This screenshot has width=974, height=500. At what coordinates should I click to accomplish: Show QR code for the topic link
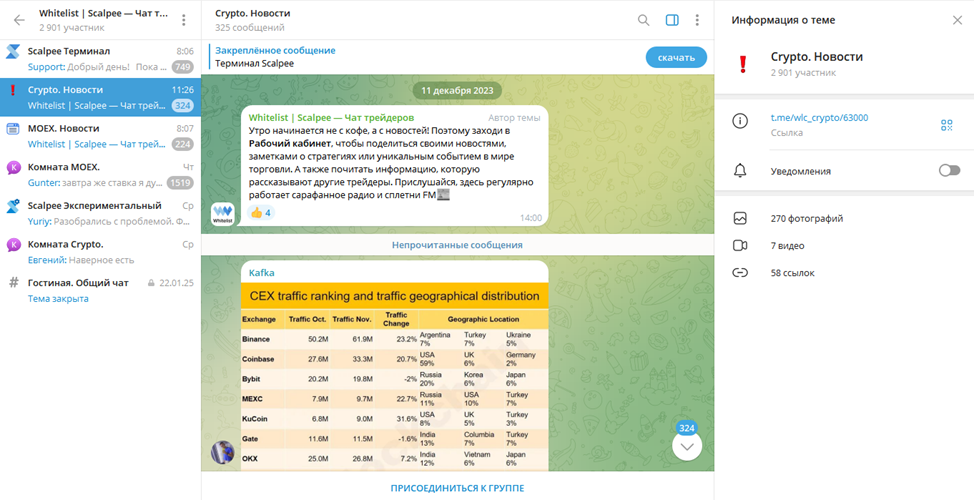[x=946, y=125]
